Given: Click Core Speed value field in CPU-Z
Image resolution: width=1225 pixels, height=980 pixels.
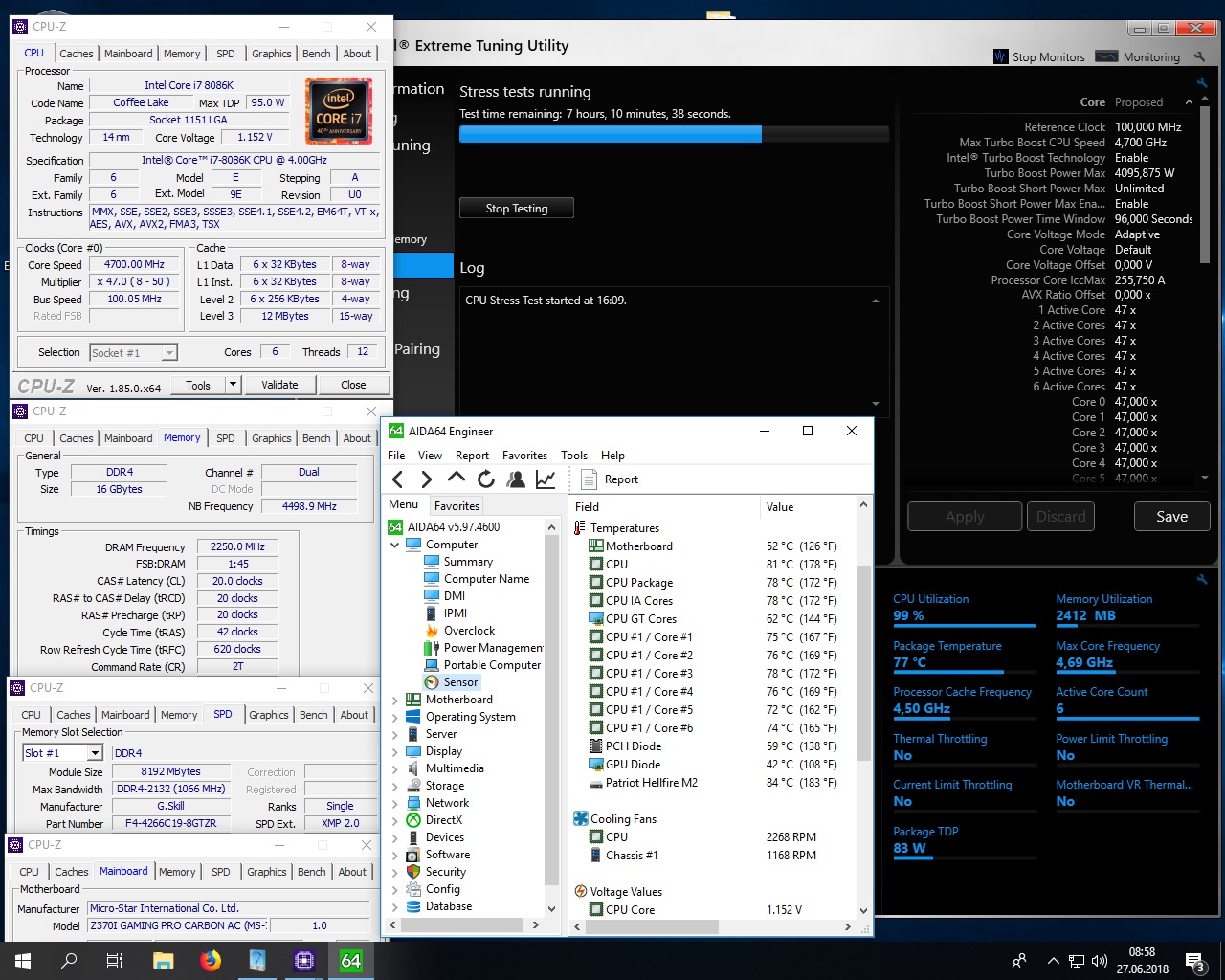Looking at the screenshot, I should pyautogui.click(x=135, y=265).
